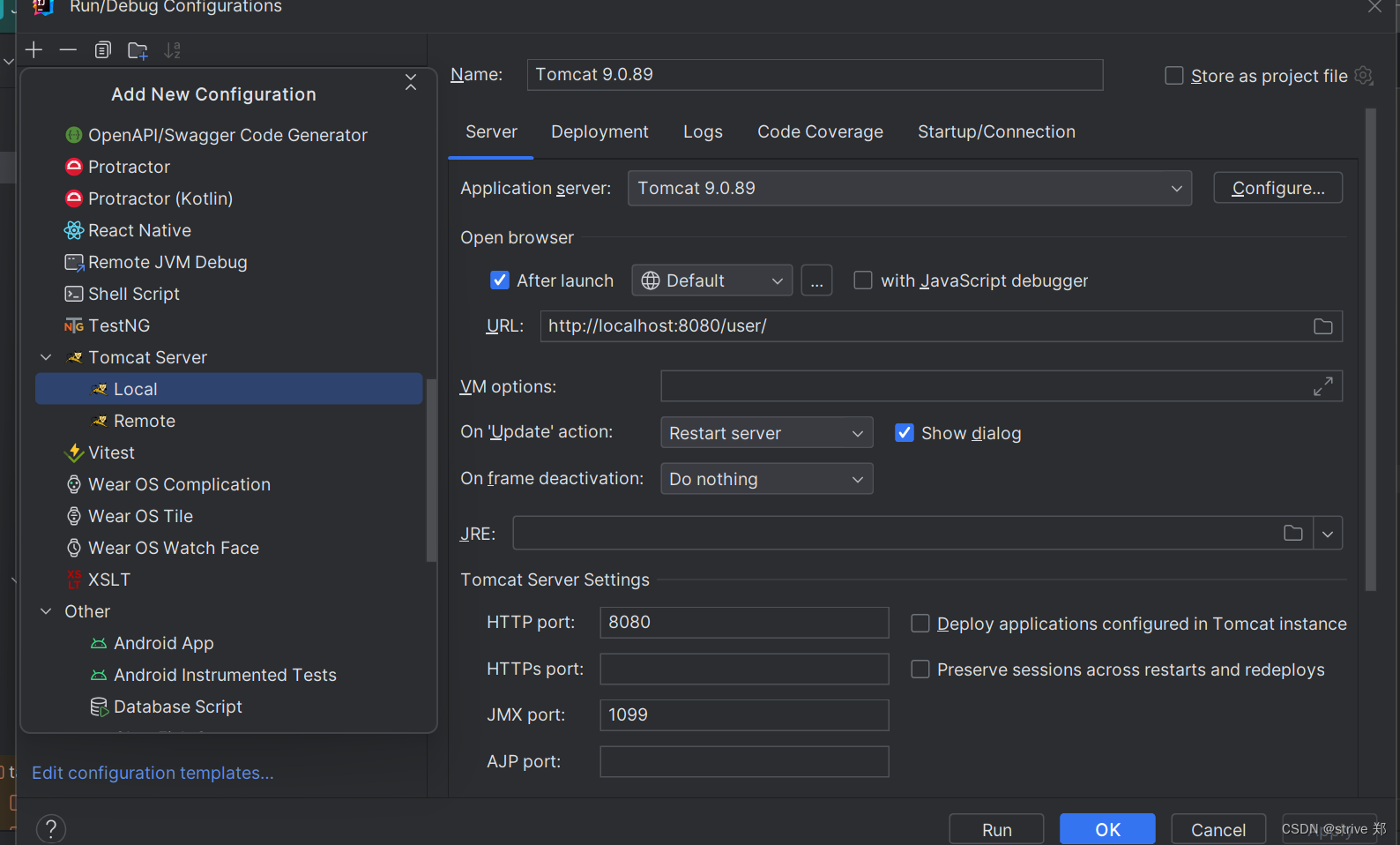Screen dimensions: 1400x845
Task: Click the AJP port field
Action: (744, 761)
